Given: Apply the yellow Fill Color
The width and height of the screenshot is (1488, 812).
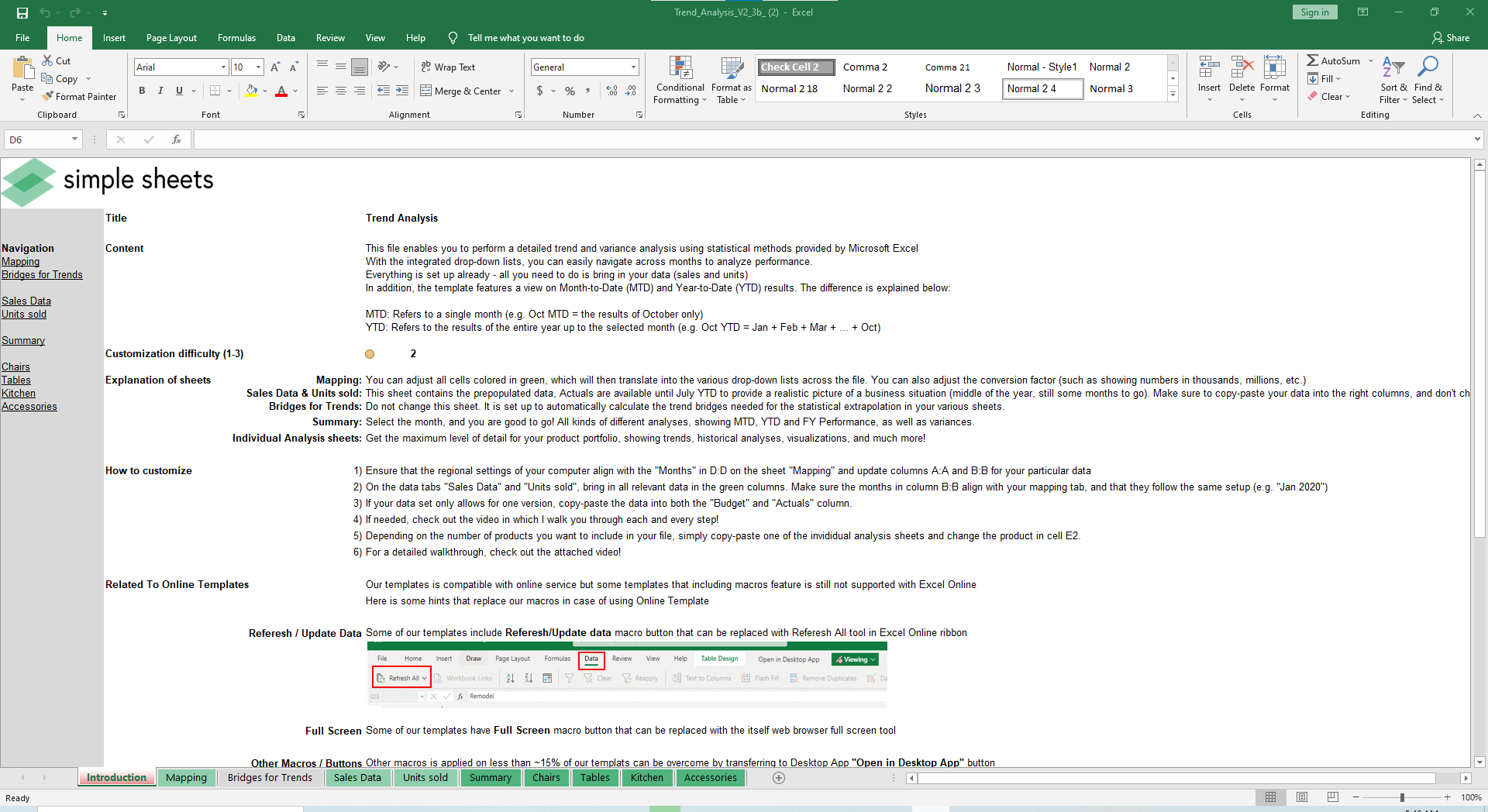Looking at the screenshot, I should (x=251, y=91).
